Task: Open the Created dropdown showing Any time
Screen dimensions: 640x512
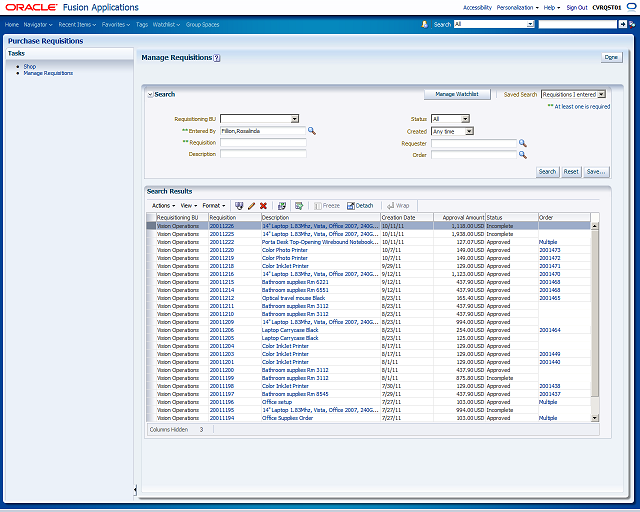Action: [469, 131]
